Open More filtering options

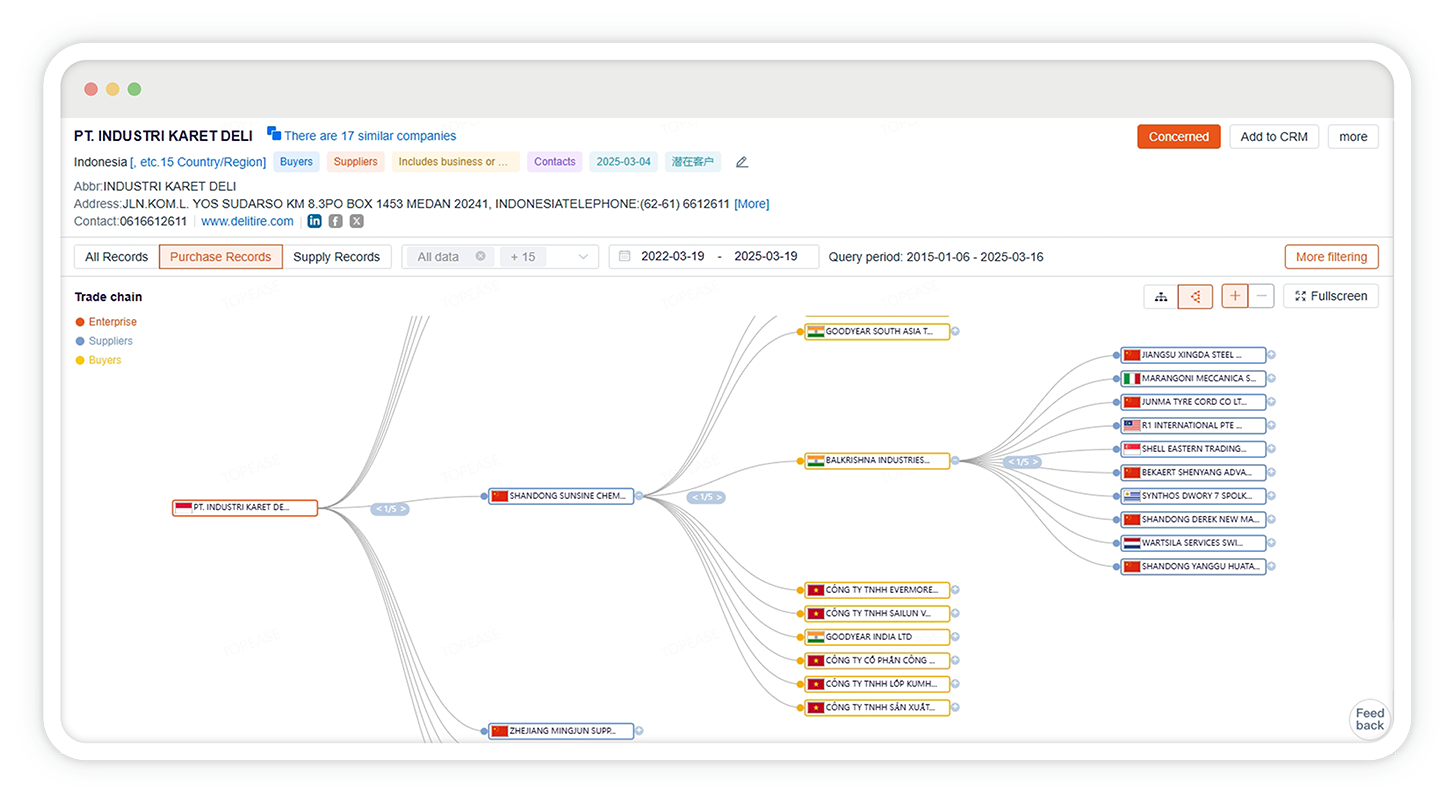1331,257
